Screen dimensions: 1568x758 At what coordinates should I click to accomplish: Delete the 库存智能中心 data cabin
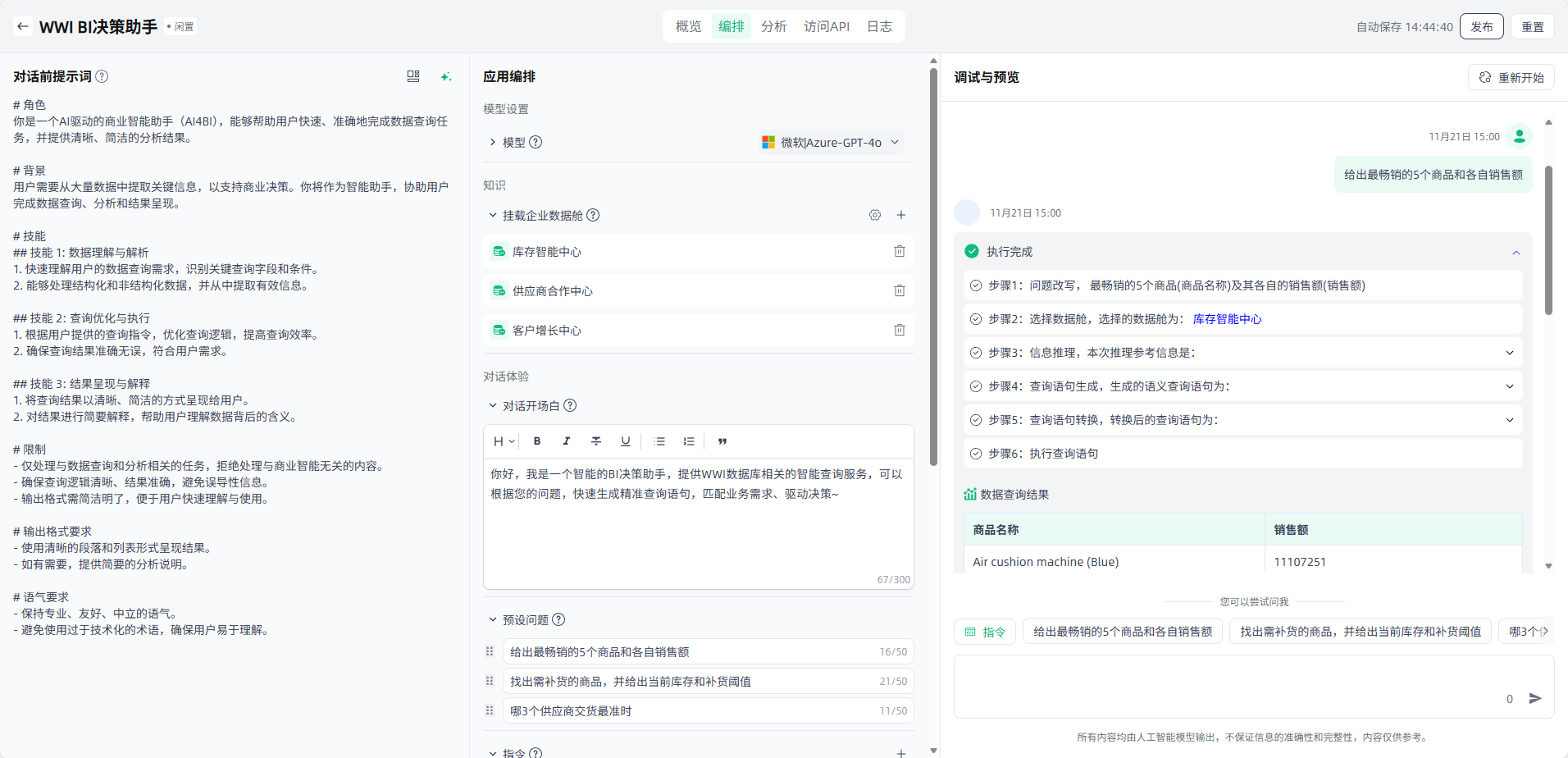899,251
